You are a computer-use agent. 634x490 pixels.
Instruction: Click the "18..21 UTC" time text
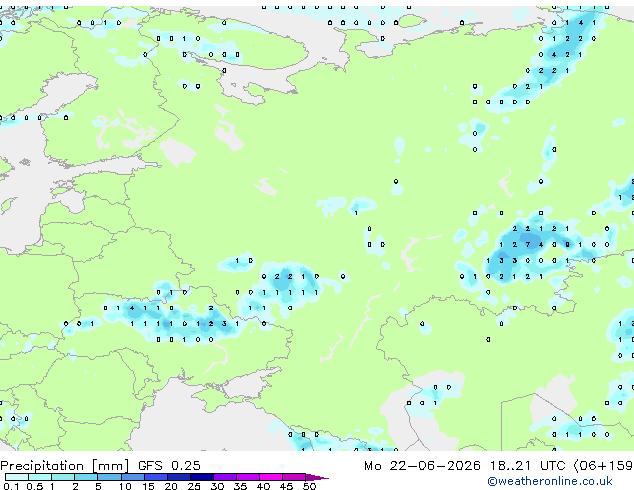coord(528,465)
